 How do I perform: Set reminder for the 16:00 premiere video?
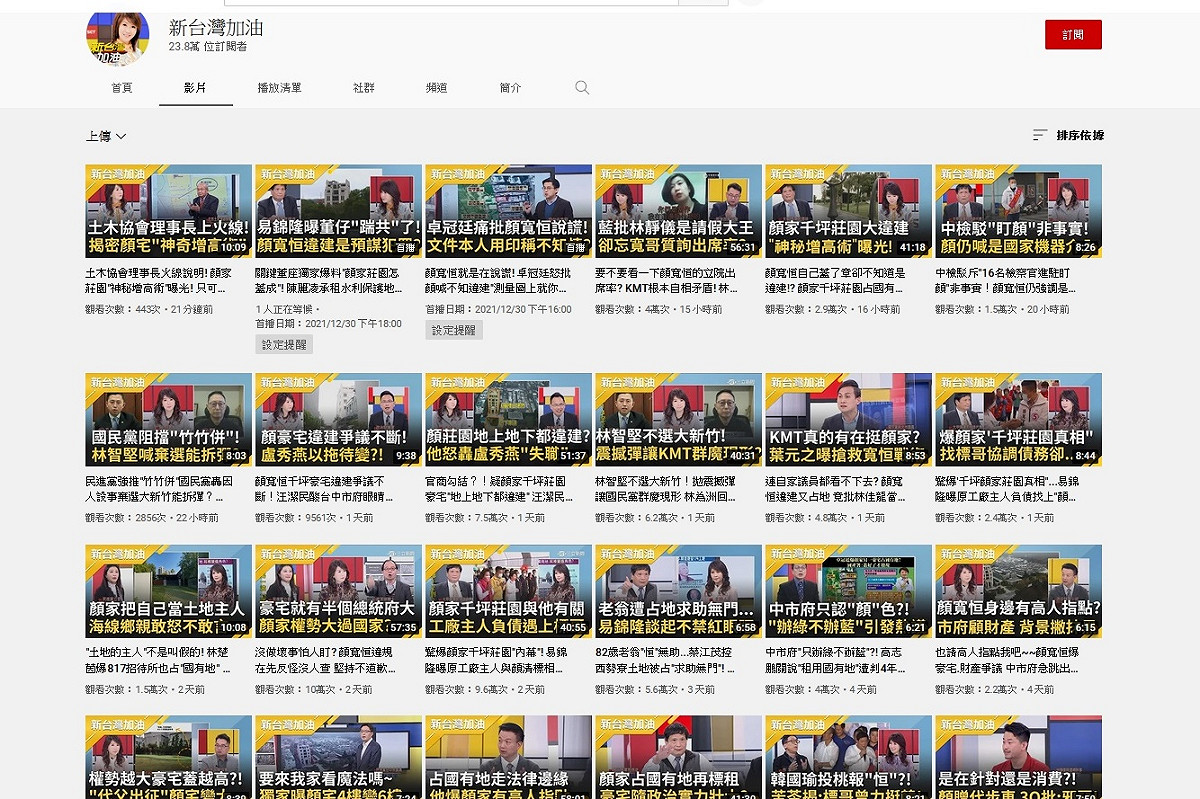[454, 330]
